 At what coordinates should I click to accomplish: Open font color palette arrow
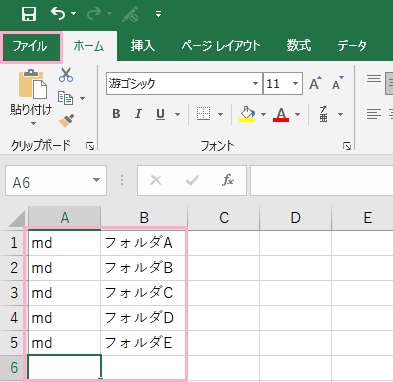[x=297, y=114]
